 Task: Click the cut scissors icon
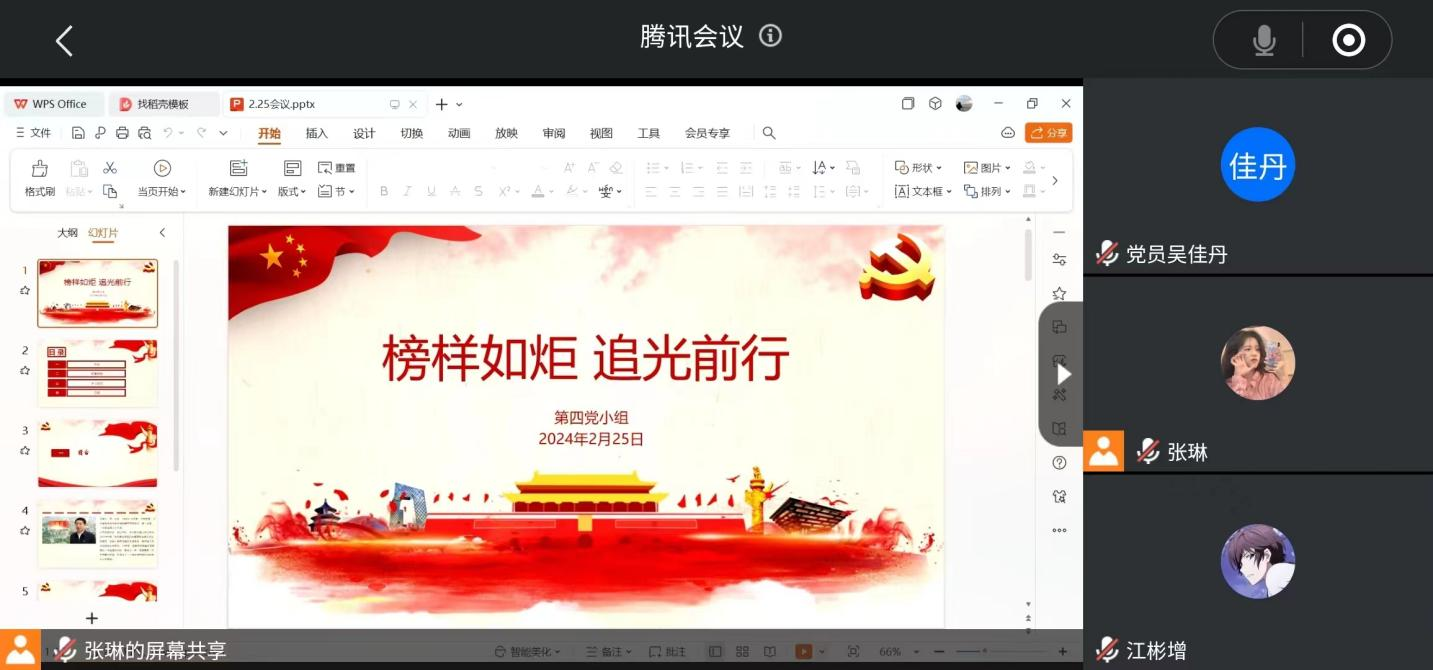point(110,168)
